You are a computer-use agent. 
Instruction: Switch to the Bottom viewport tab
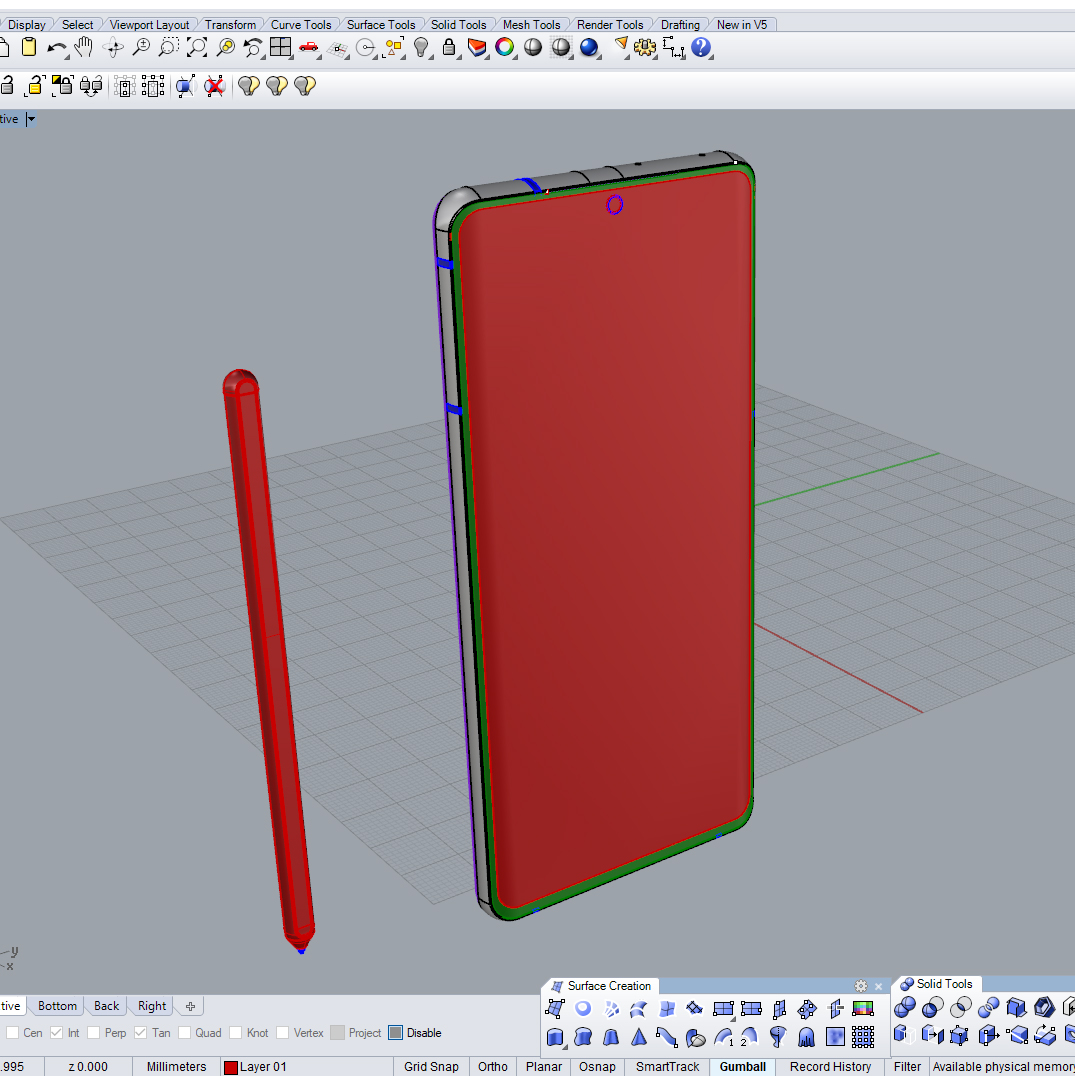click(x=57, y=1006)
